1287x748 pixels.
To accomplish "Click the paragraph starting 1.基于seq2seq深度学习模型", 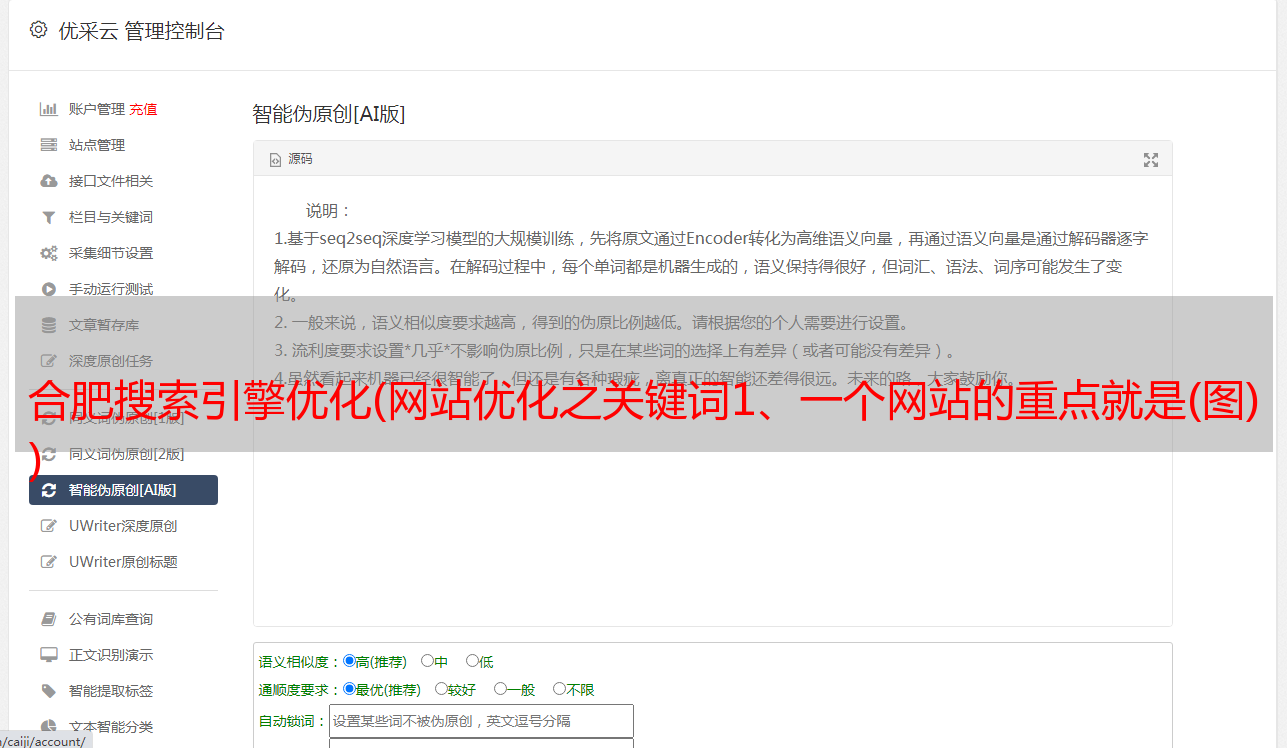I will coord(711,266).
